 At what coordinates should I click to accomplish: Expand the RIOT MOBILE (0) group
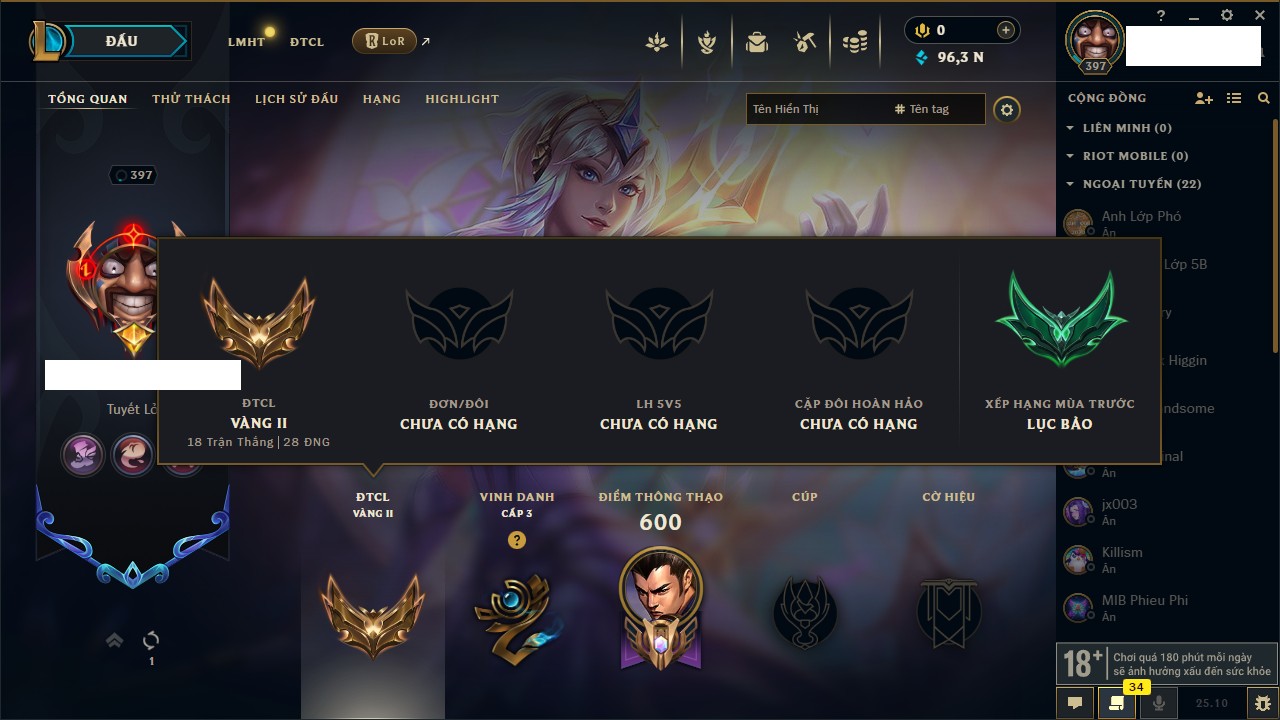(x=1127, y=156)
